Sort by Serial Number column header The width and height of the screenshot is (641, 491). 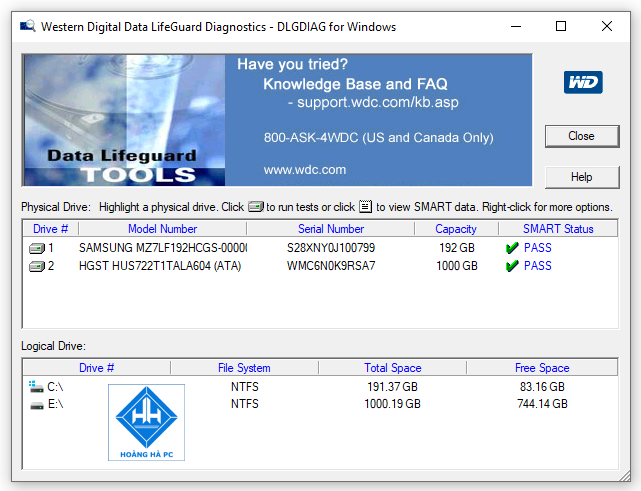pyautogui.click(x=331, y=229)
